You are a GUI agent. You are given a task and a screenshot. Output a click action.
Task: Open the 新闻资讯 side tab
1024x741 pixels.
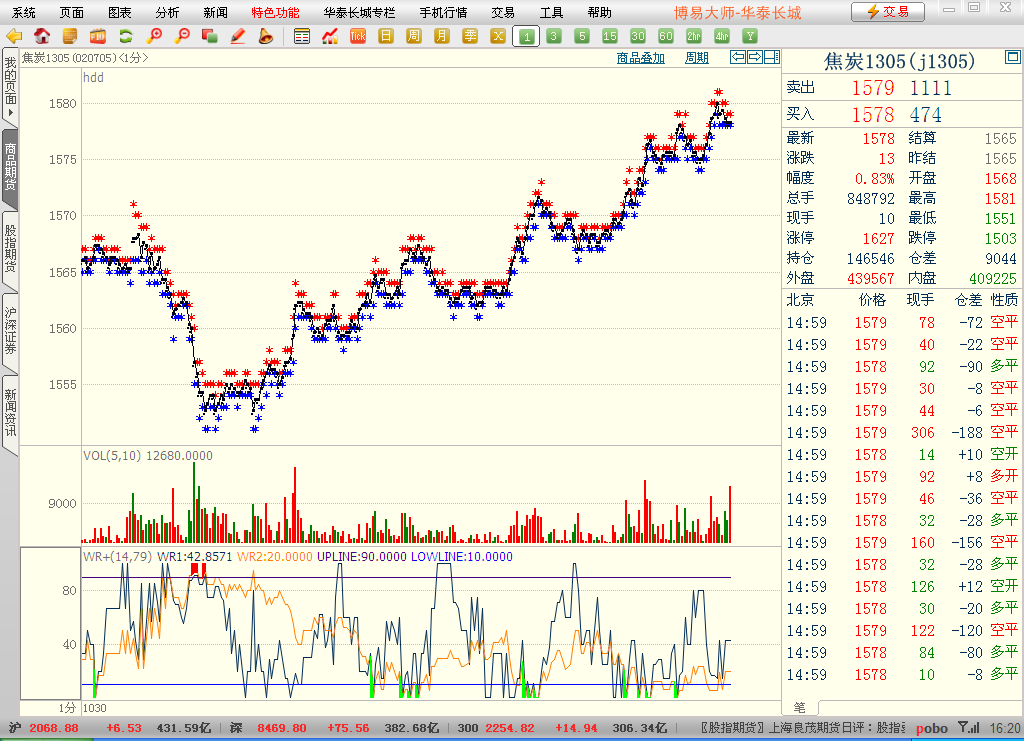pyautogui.click(x=10, y=413)
